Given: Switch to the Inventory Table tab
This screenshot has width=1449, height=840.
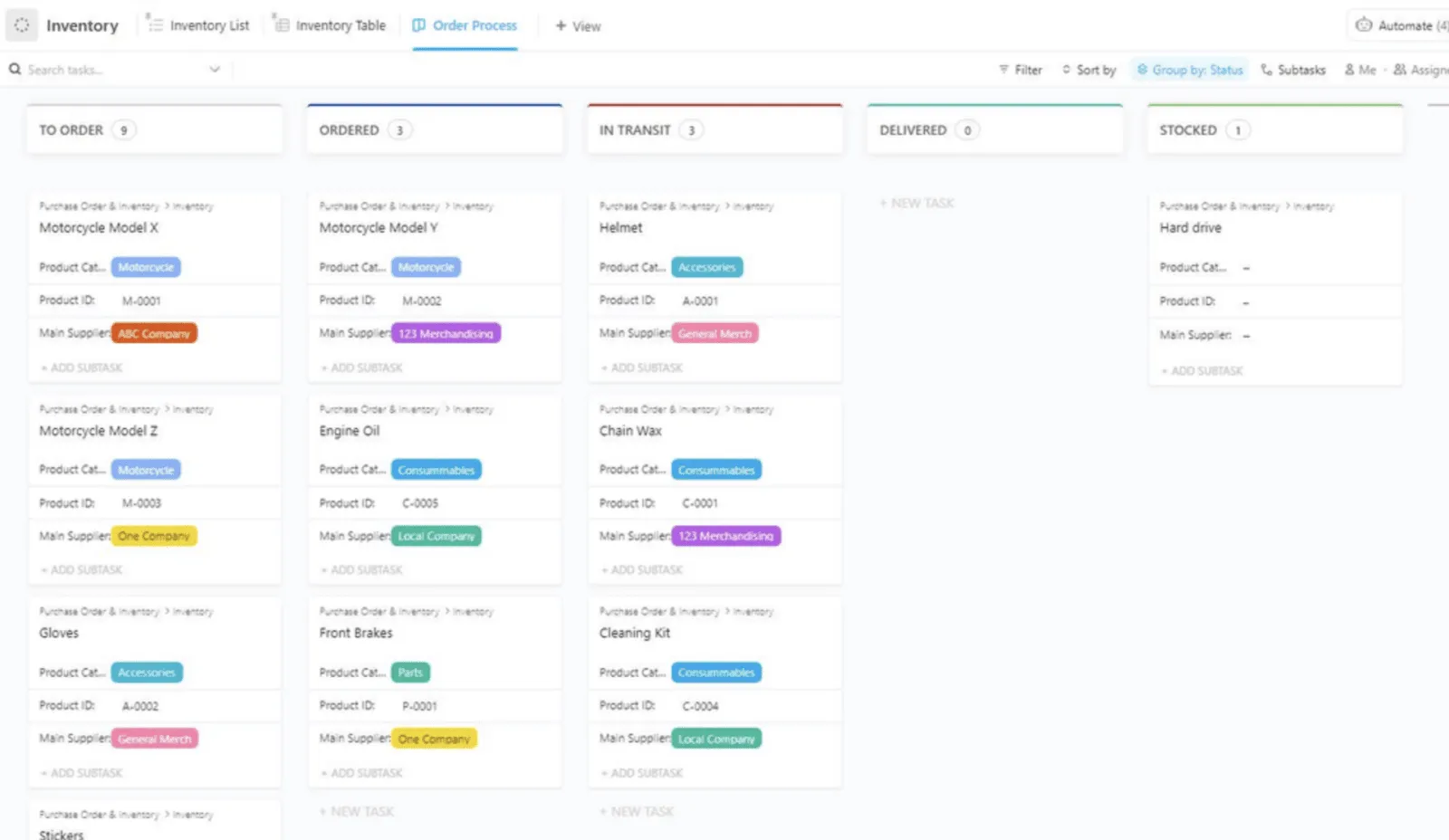Looking at the screenshot, I should pos(331,25).
